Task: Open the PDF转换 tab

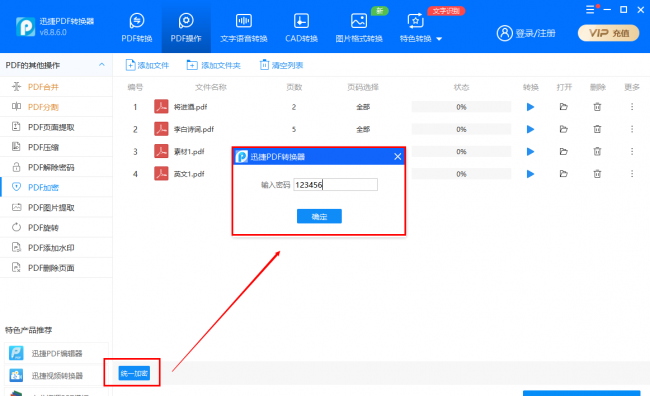Action: click(x=137, y=28)
